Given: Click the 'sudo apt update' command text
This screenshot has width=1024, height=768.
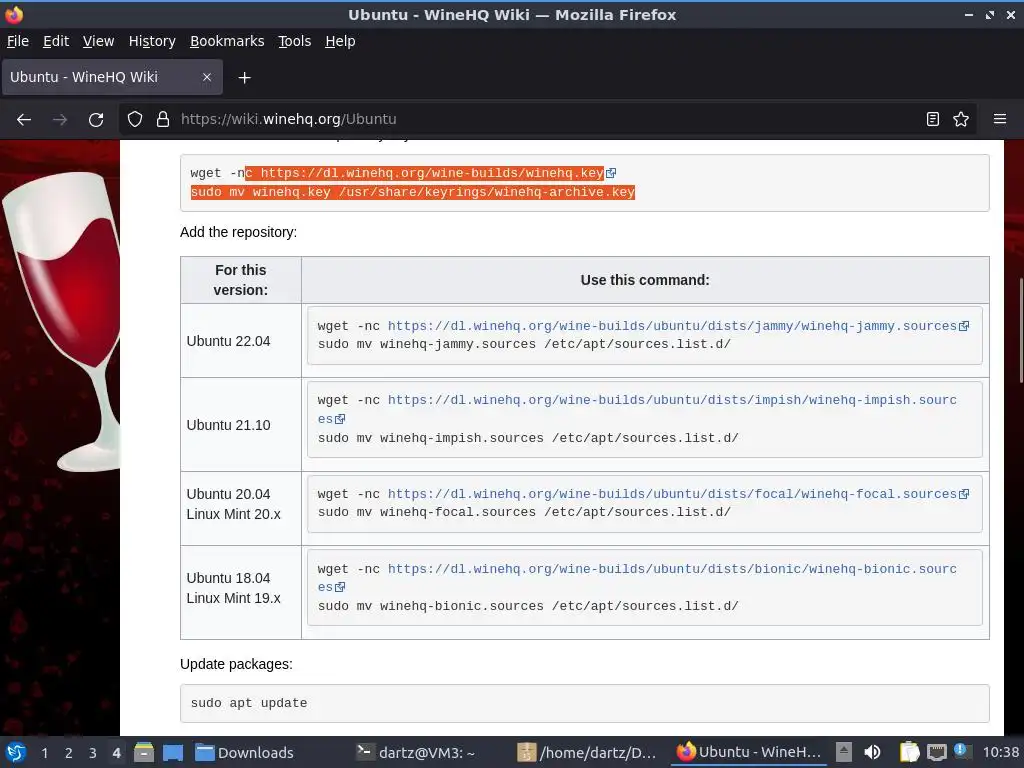Looking at the screenshot, I should (249, 703).
